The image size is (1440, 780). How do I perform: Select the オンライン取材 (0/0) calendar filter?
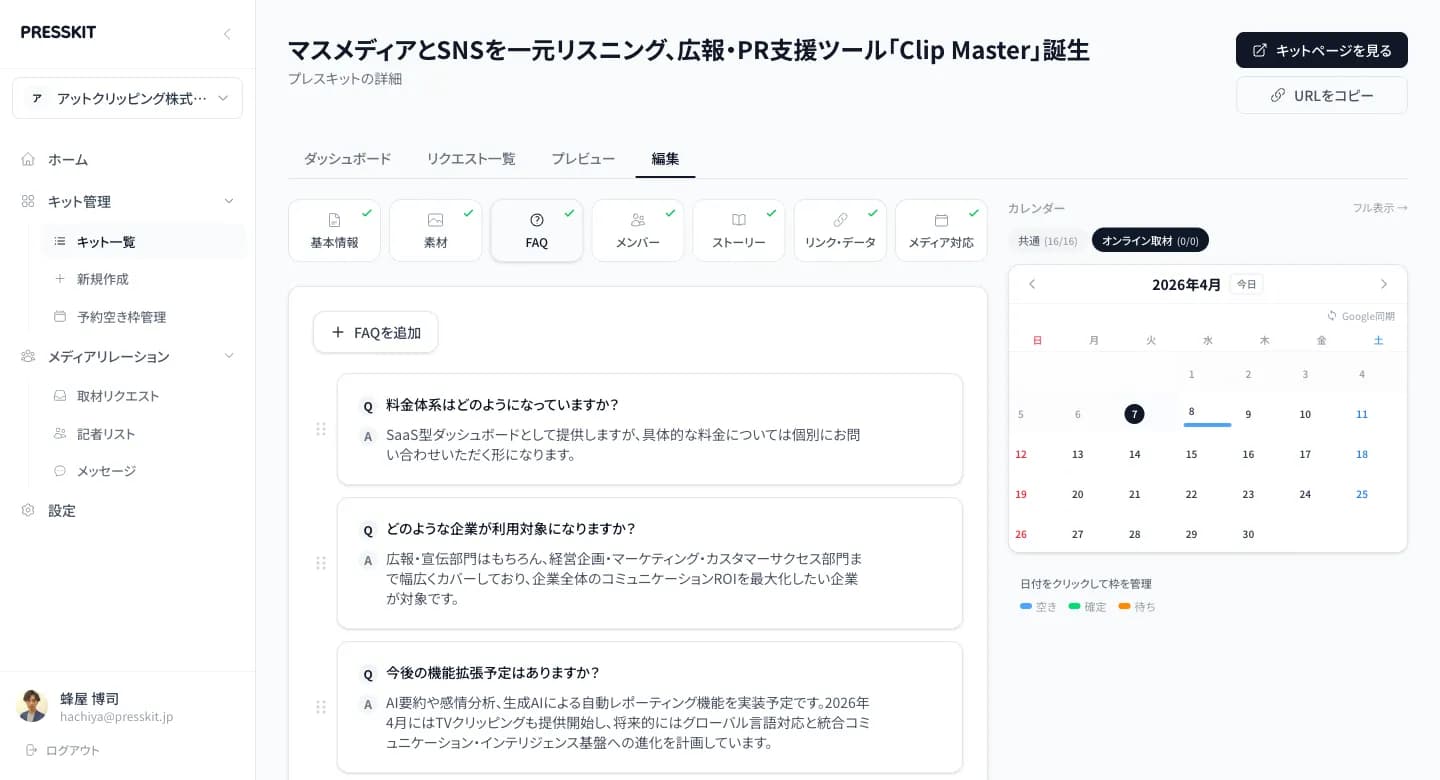1150,241
